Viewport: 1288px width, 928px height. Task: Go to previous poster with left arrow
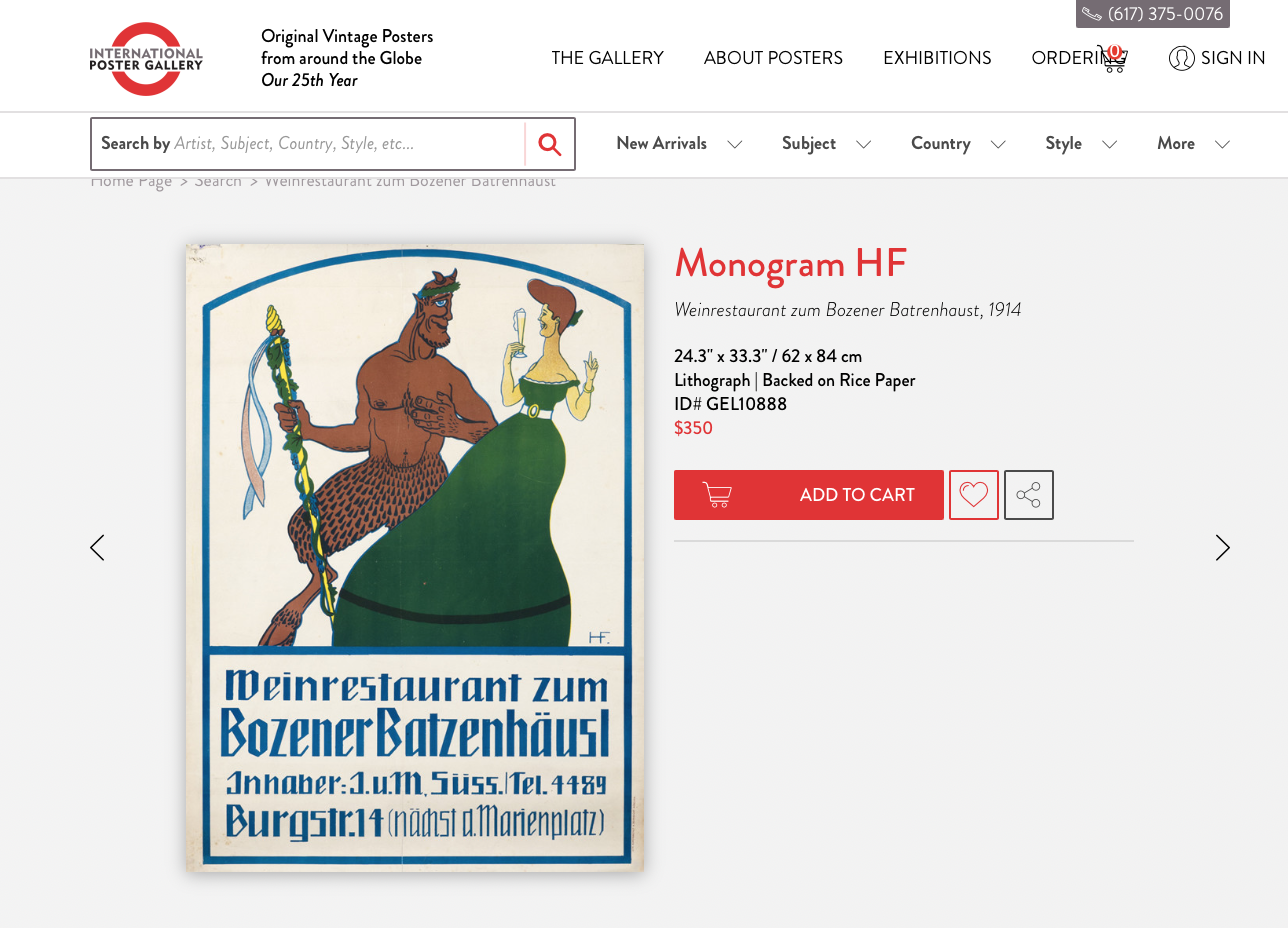(x=97, y=548)
